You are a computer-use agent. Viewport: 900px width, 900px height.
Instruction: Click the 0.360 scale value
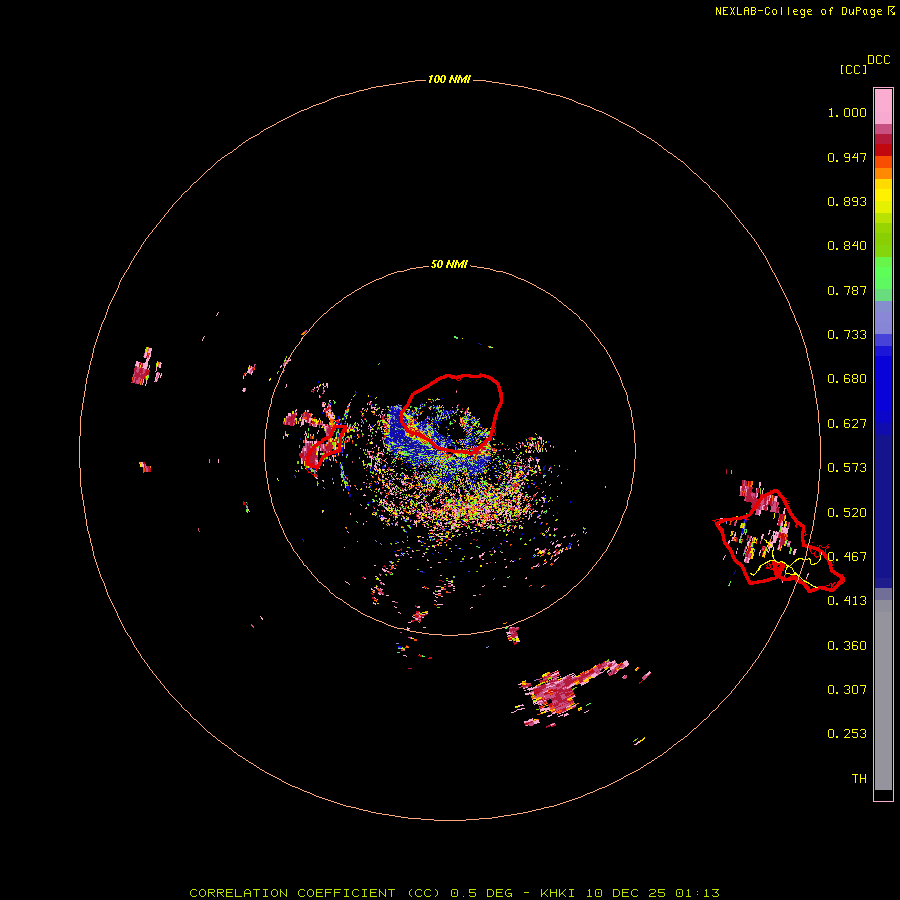tap(847, 646)
